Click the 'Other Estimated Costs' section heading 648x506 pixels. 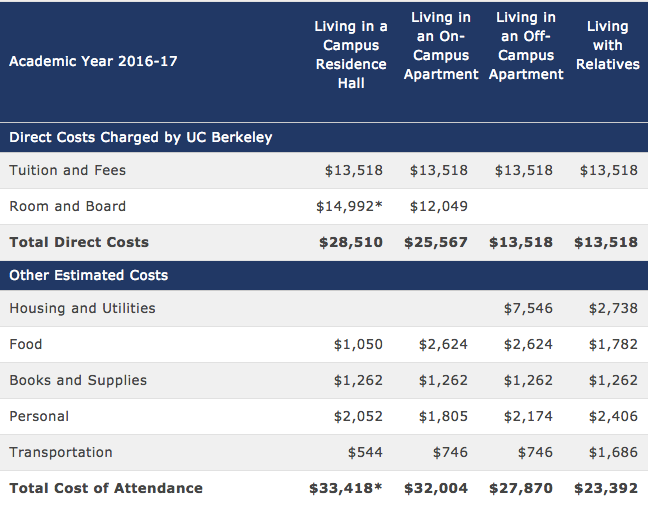pyautogui.click(x=88, y=275)
